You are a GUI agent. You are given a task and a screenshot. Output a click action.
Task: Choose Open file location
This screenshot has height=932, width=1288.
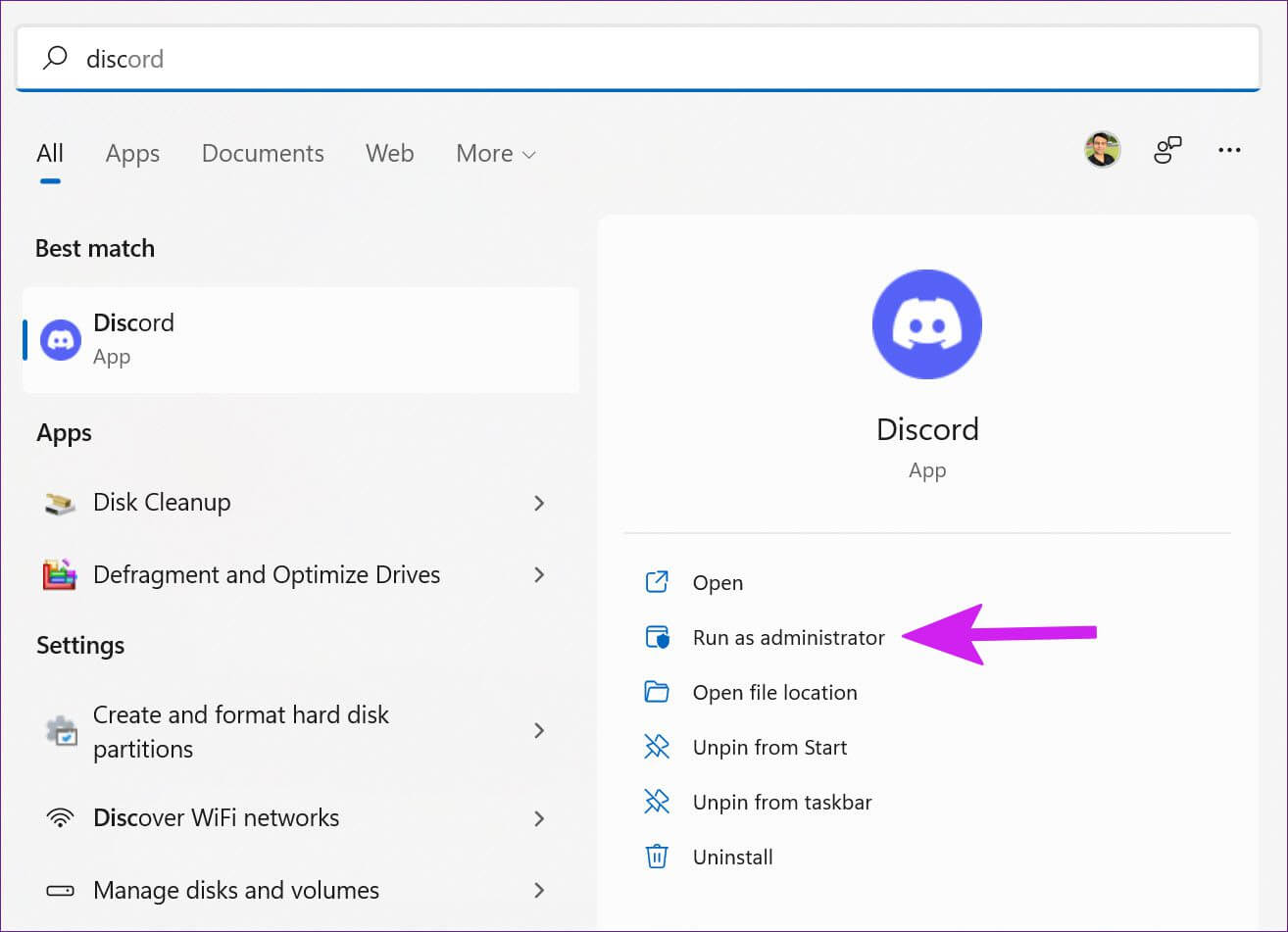coord(775,693)
